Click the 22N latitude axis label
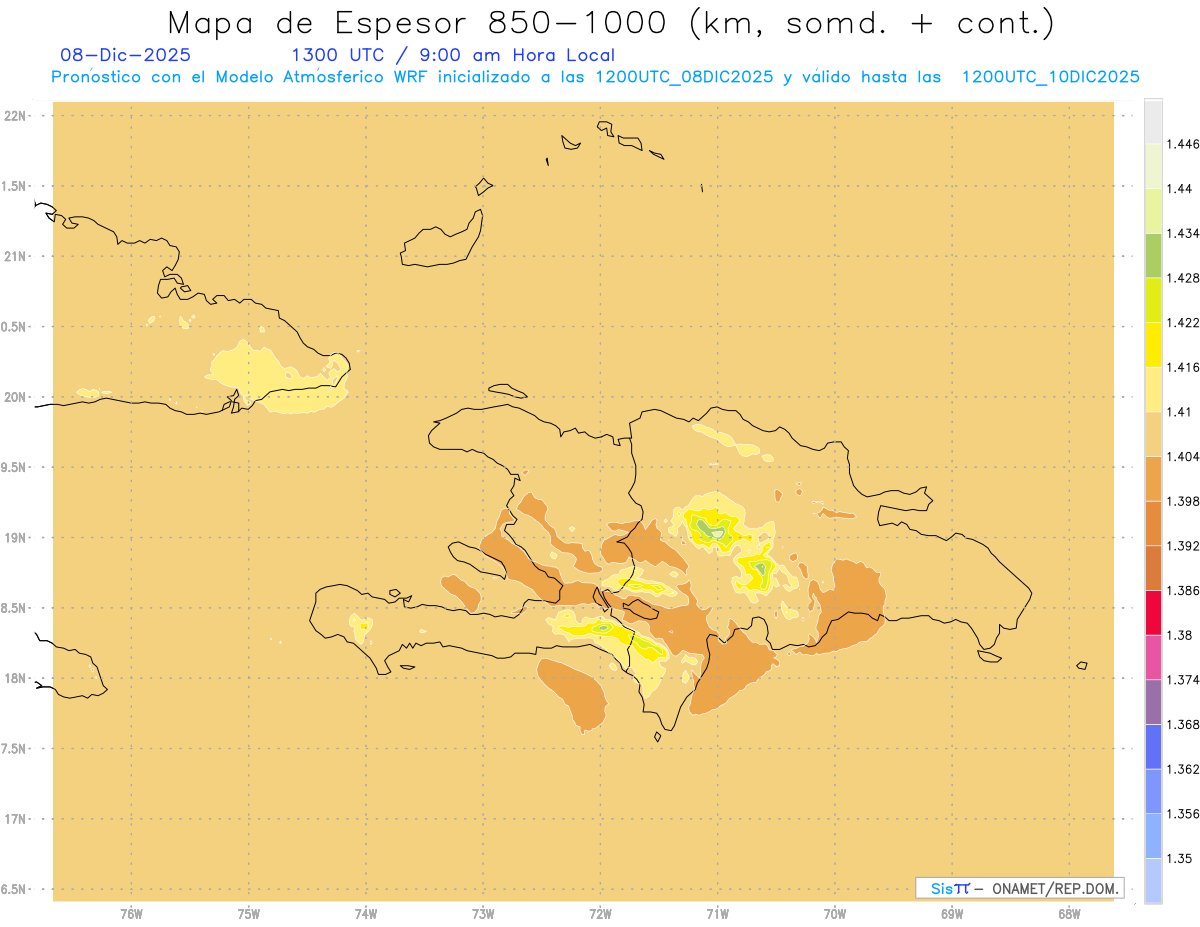 tap(17, 116)
